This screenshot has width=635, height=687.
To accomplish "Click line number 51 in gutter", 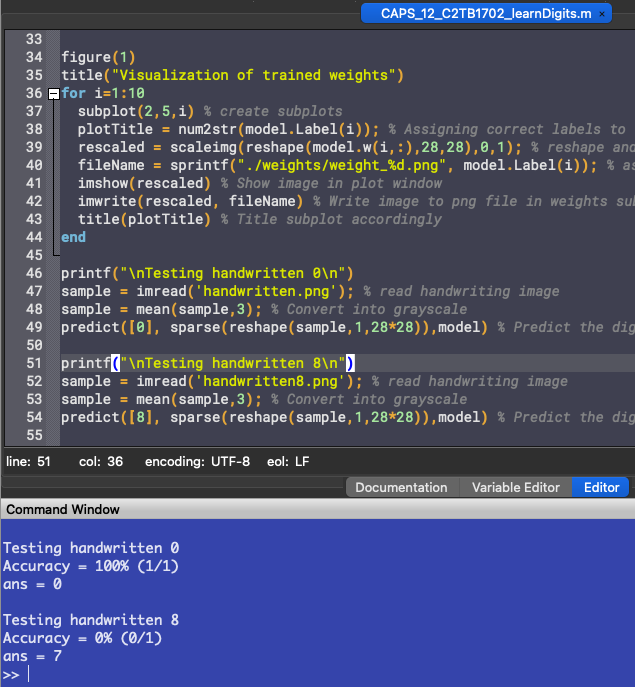I will (34, 363).
